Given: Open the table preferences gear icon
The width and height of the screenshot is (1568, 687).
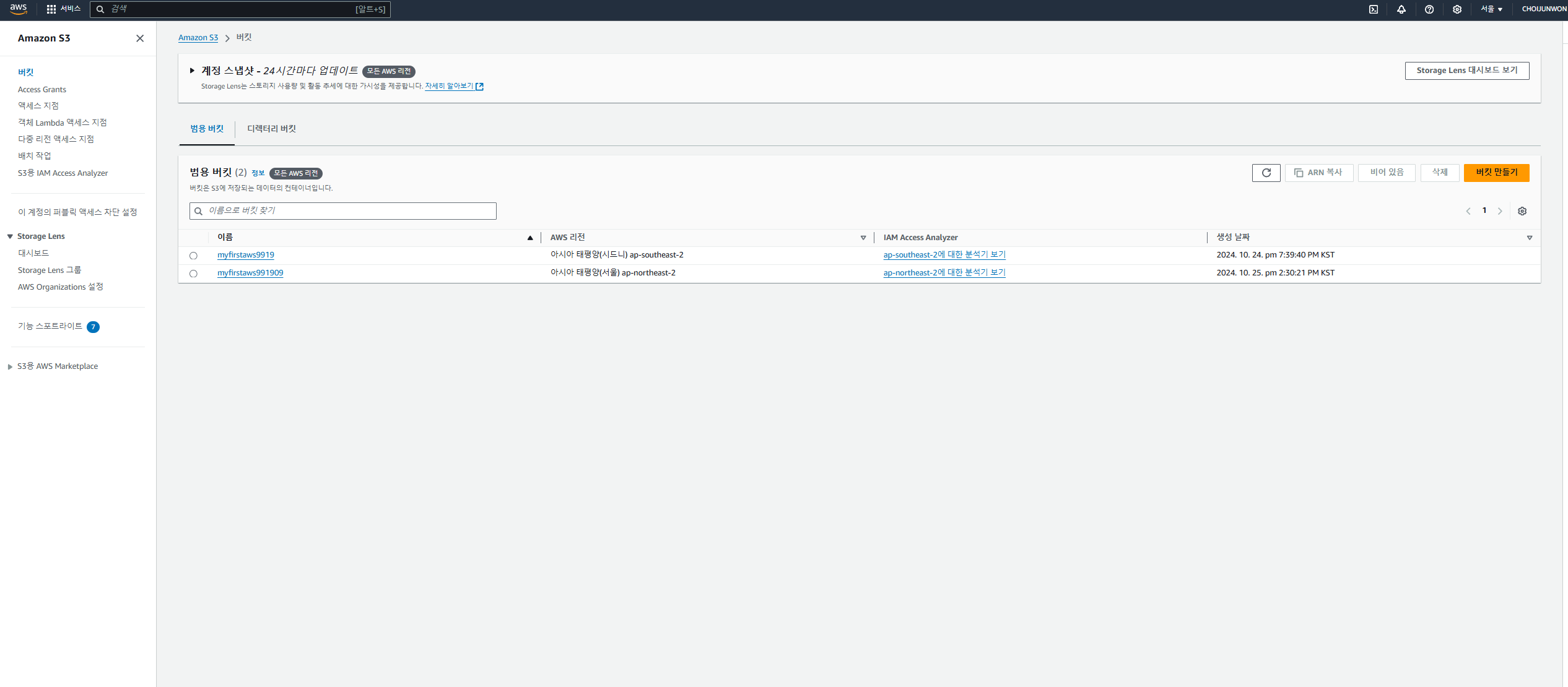Looking at the screenshot, I should point(1522,211).
